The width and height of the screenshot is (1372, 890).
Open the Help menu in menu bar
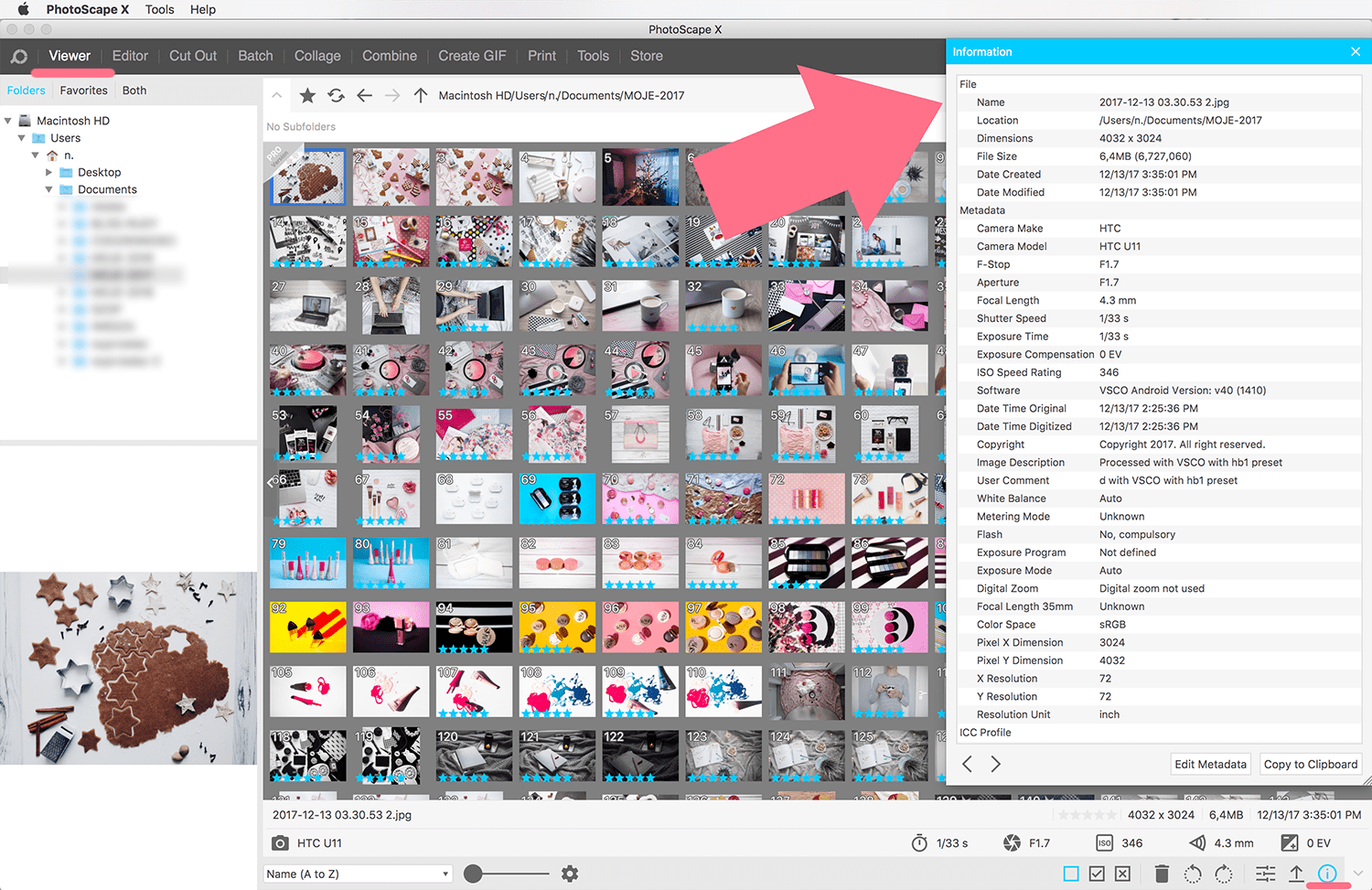203,9
